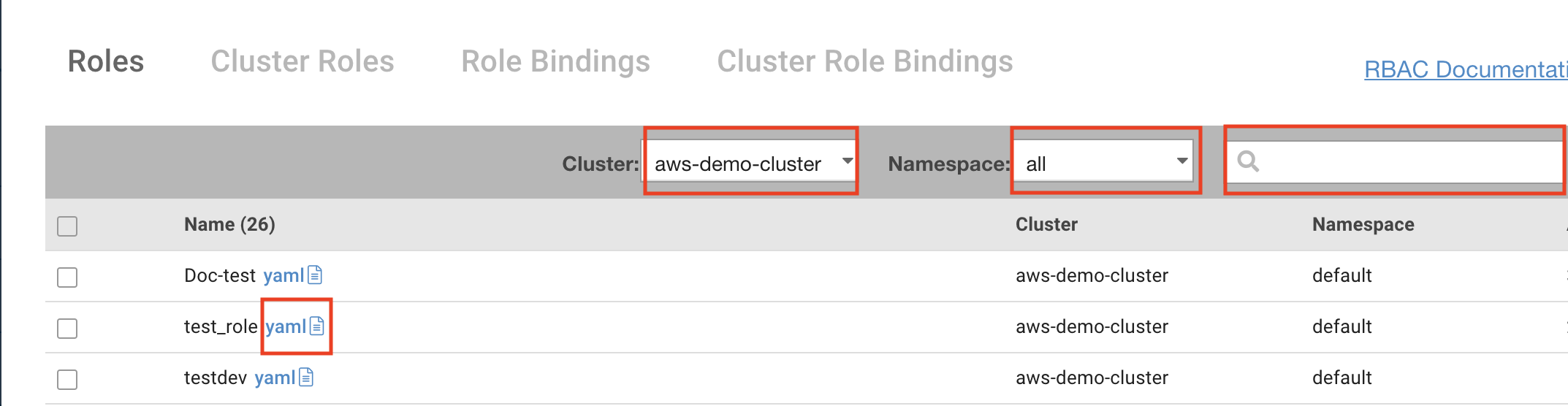Screen dimensions: 1568x406
Task: Click the yaml file icon for test_role
Action: tap(317, 326)
